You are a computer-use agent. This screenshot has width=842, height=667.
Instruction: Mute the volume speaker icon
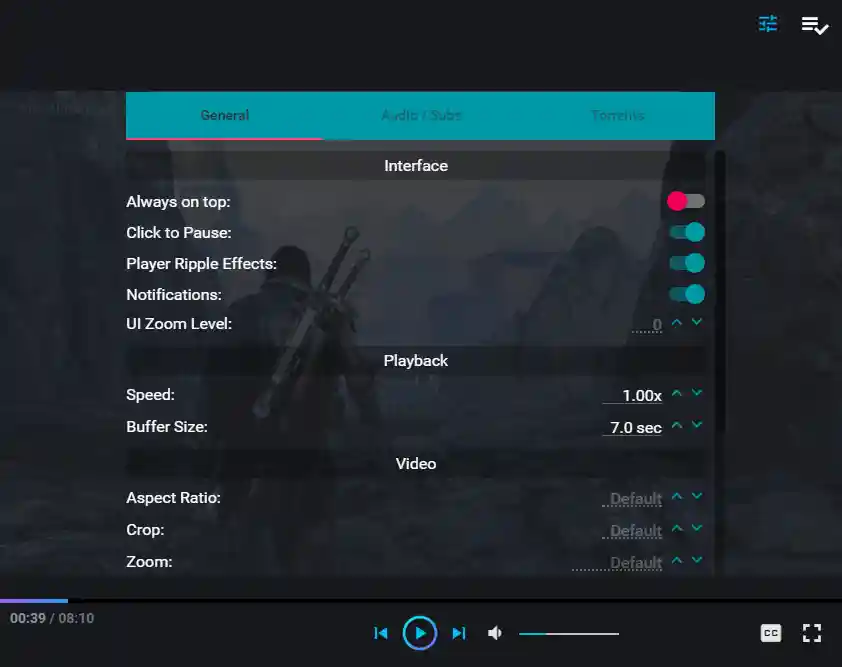pyautogui.click(x=495, y=633)
